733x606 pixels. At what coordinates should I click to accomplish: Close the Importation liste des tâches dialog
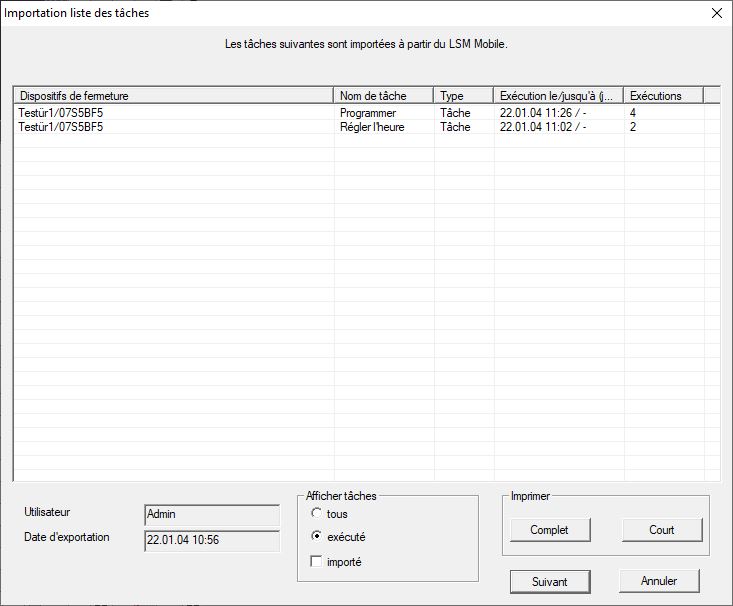coord(715,13)
